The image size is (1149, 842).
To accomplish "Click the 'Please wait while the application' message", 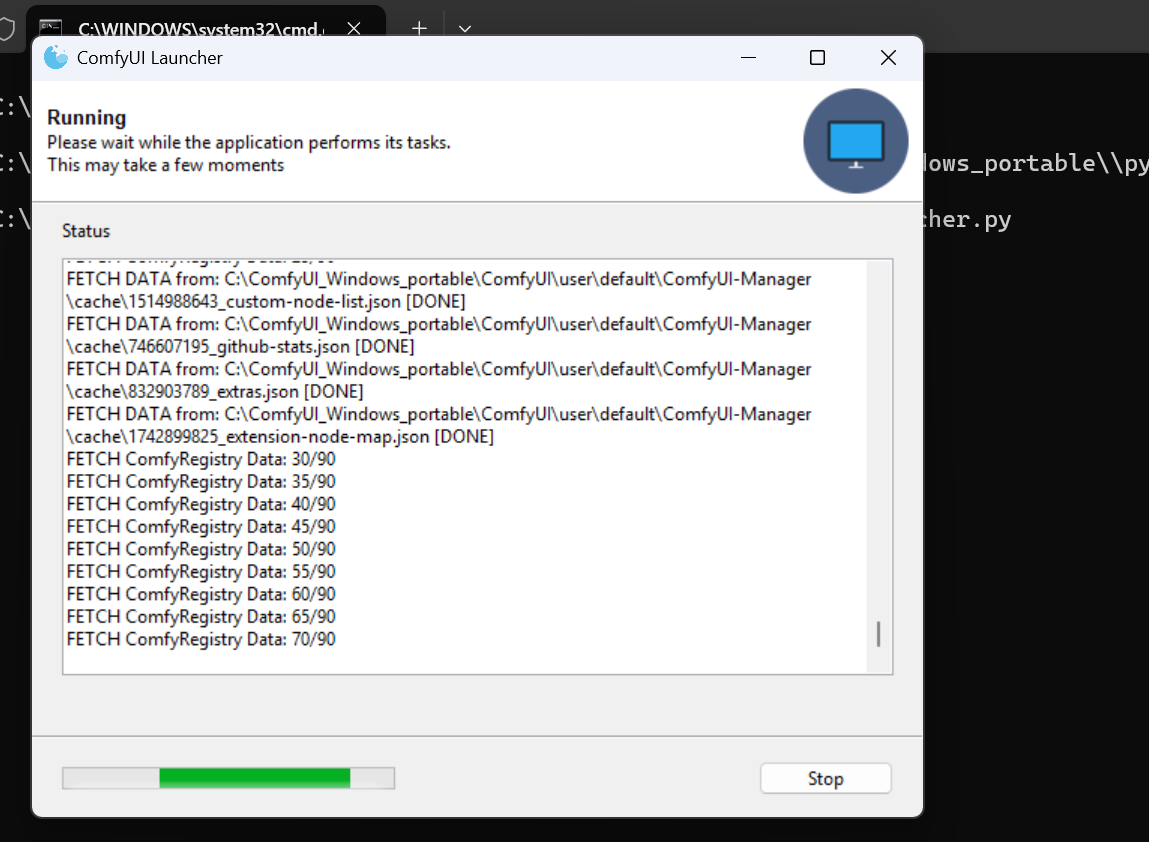I will pos(248,142).
